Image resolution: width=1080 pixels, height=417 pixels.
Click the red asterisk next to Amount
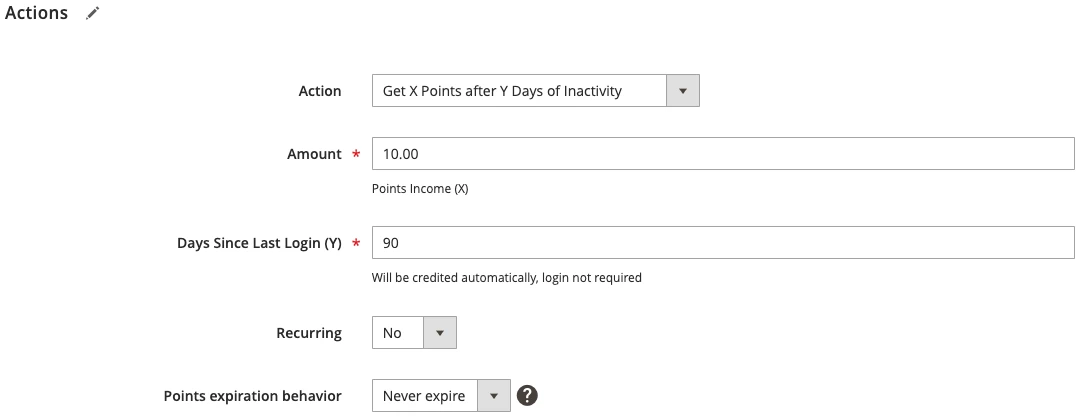coord(356,154)
